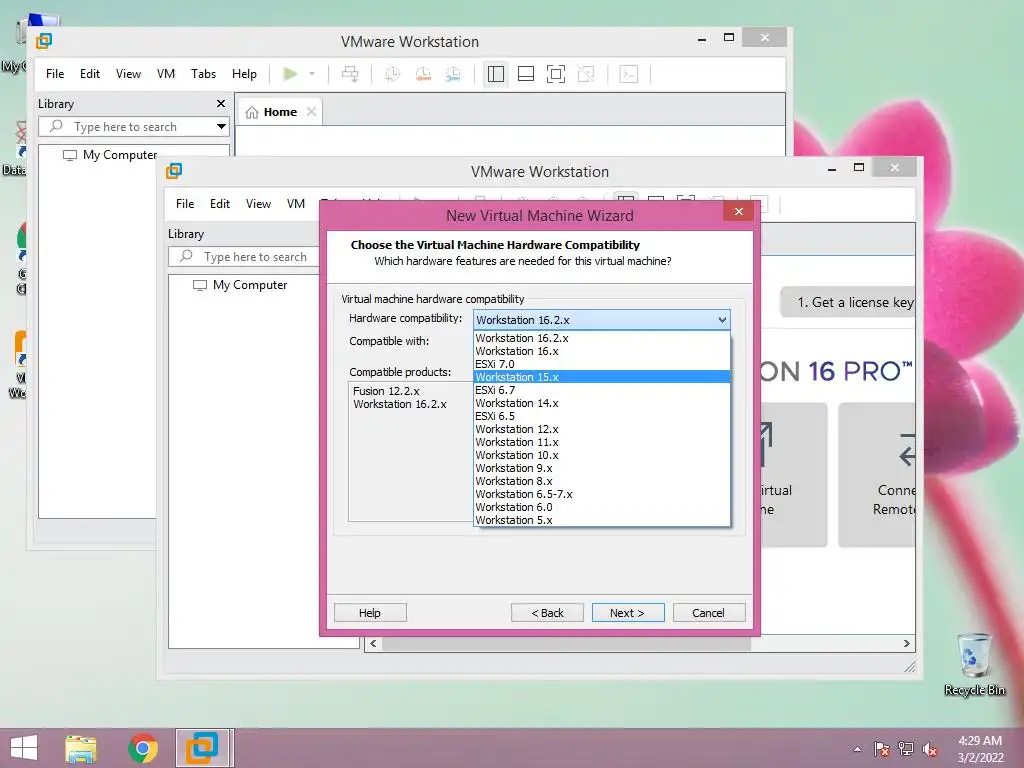Click the VMware Workstation taskbar icon

coord(203,748)
